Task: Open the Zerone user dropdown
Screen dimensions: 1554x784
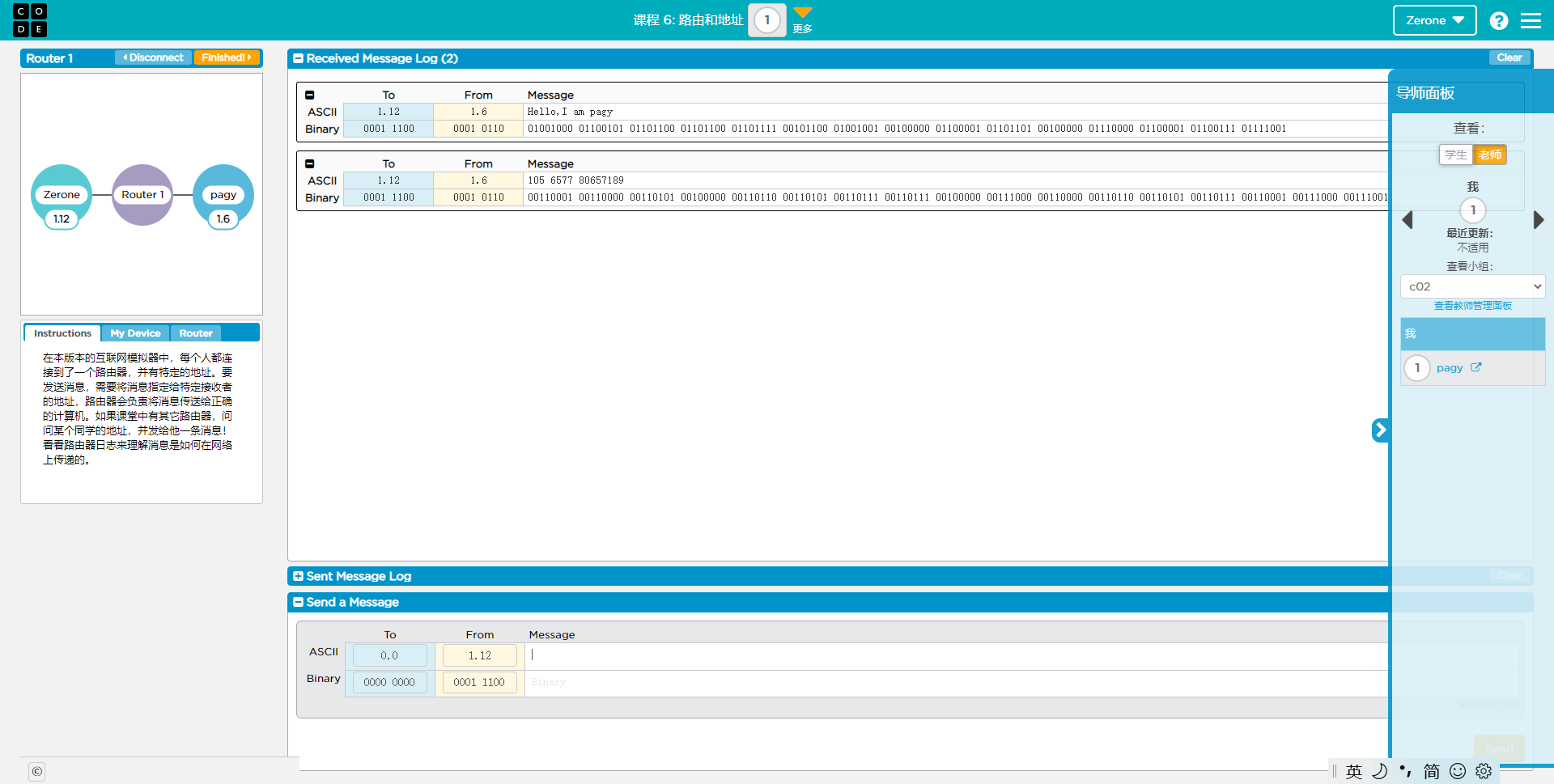Action: pos(1434,20)
